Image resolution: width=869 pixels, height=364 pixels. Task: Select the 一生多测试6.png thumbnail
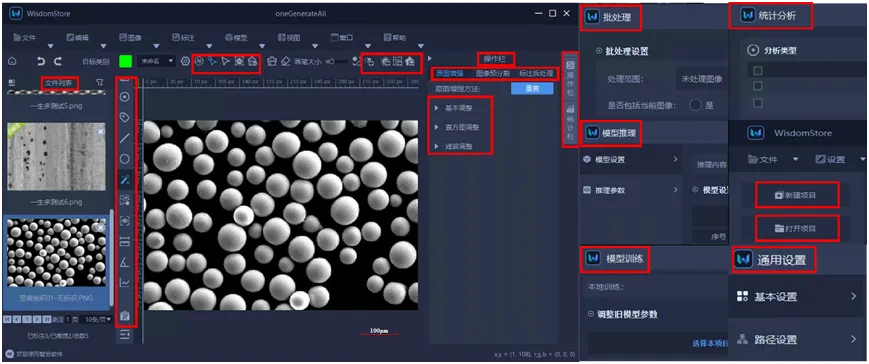57,157
